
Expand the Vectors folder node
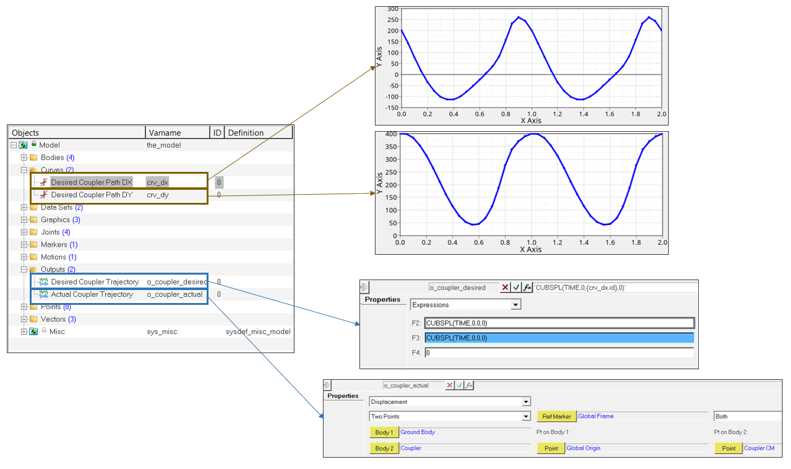pyautogui.click(x=24, y=319)
